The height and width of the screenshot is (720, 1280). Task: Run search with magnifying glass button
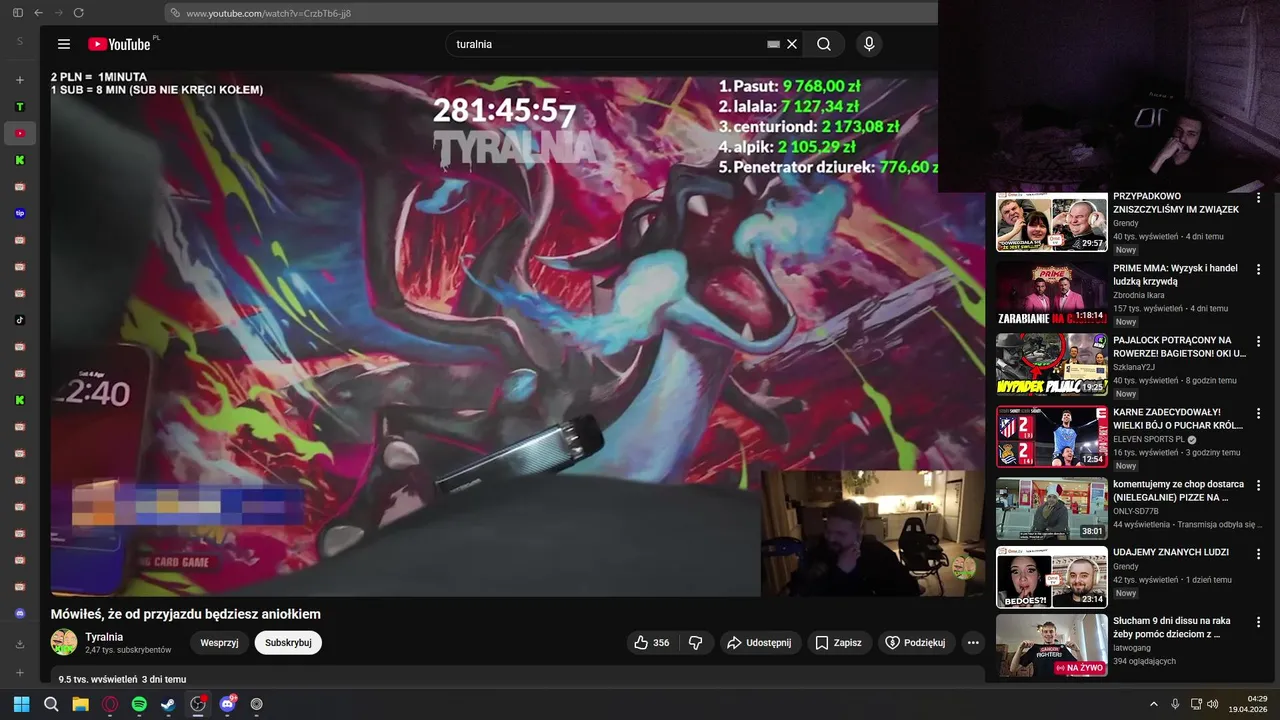[x=824, y=44]
